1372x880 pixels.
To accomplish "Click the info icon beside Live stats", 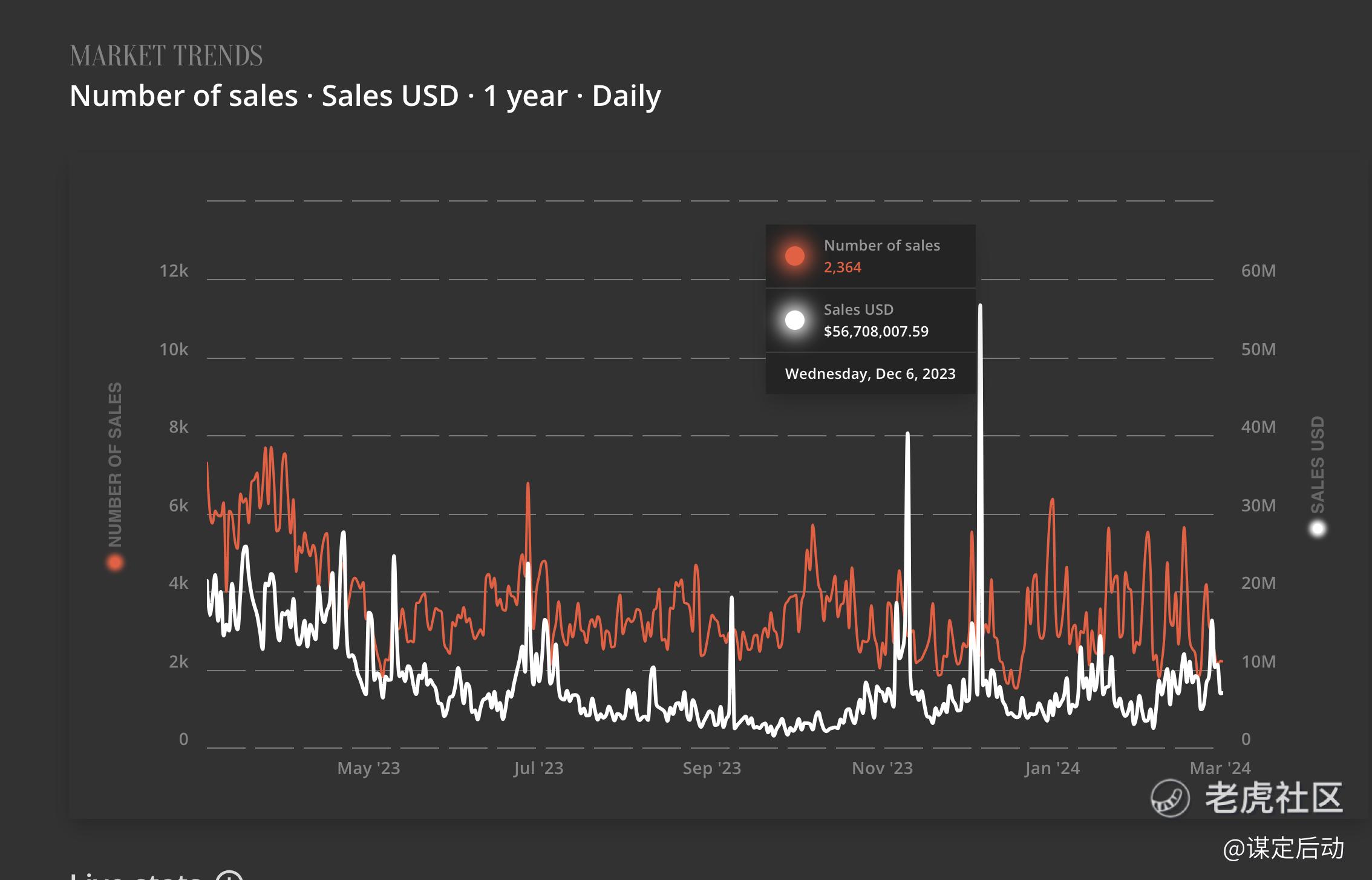I will point(230,876).
